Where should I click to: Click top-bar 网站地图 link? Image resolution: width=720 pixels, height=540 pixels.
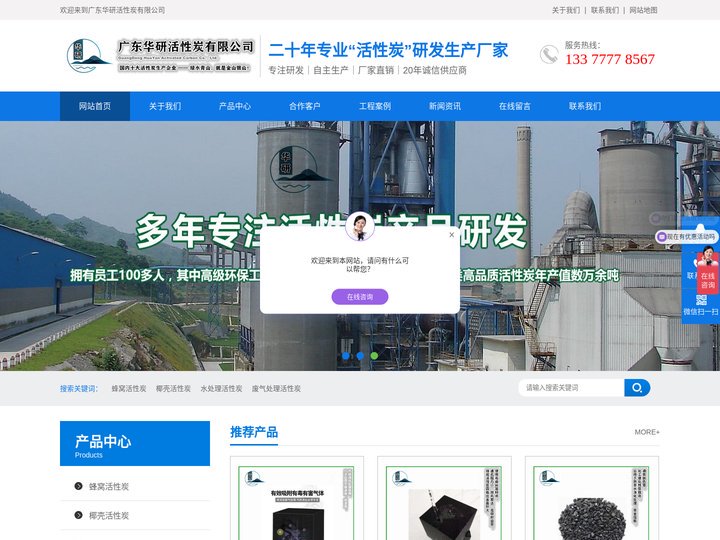click(643, 10)
